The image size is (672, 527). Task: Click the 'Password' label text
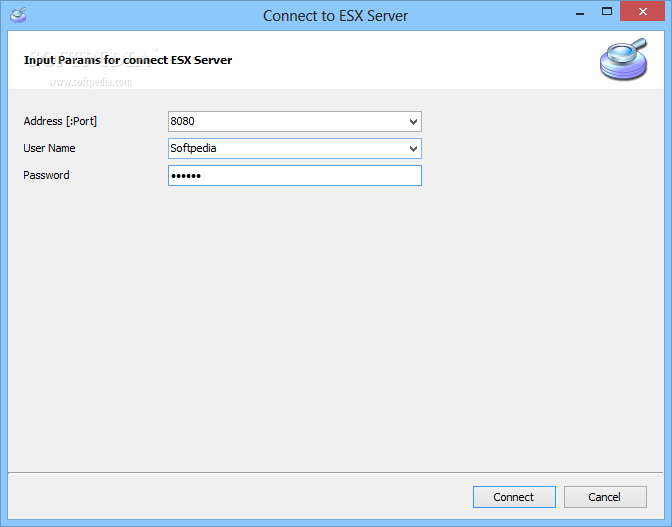[x=46, y=175]
